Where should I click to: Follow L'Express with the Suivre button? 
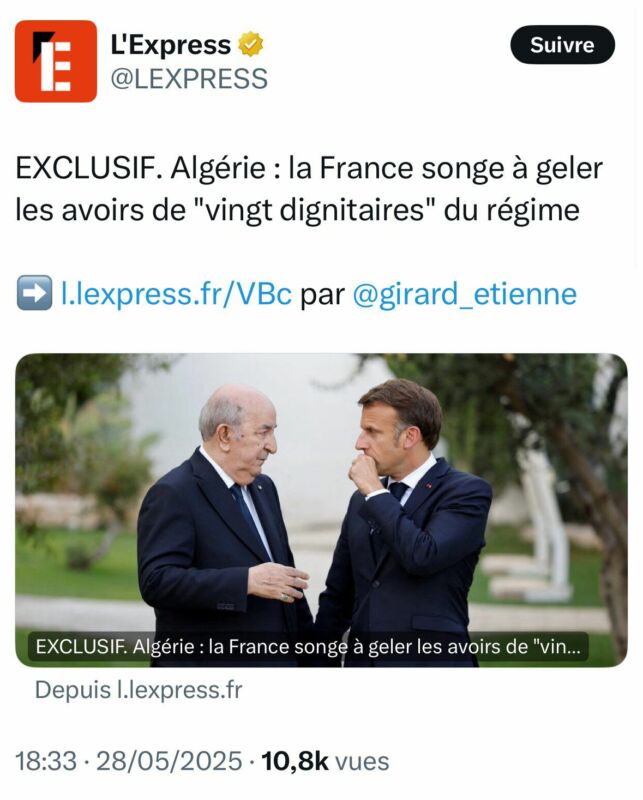click(562, 45)
